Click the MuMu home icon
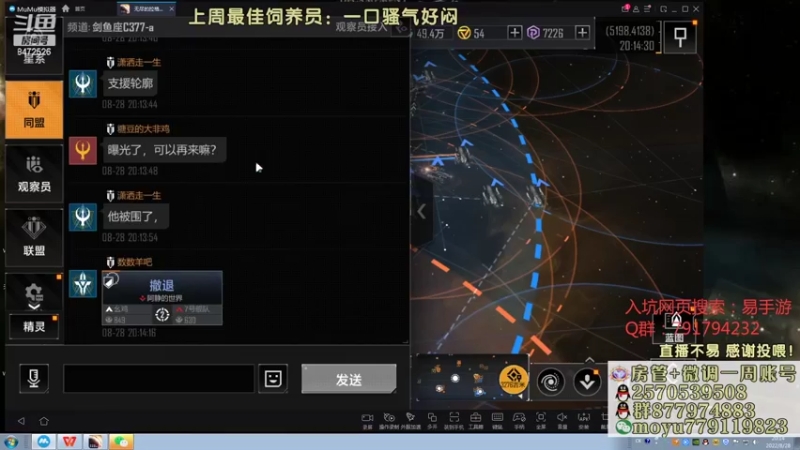 65,9
